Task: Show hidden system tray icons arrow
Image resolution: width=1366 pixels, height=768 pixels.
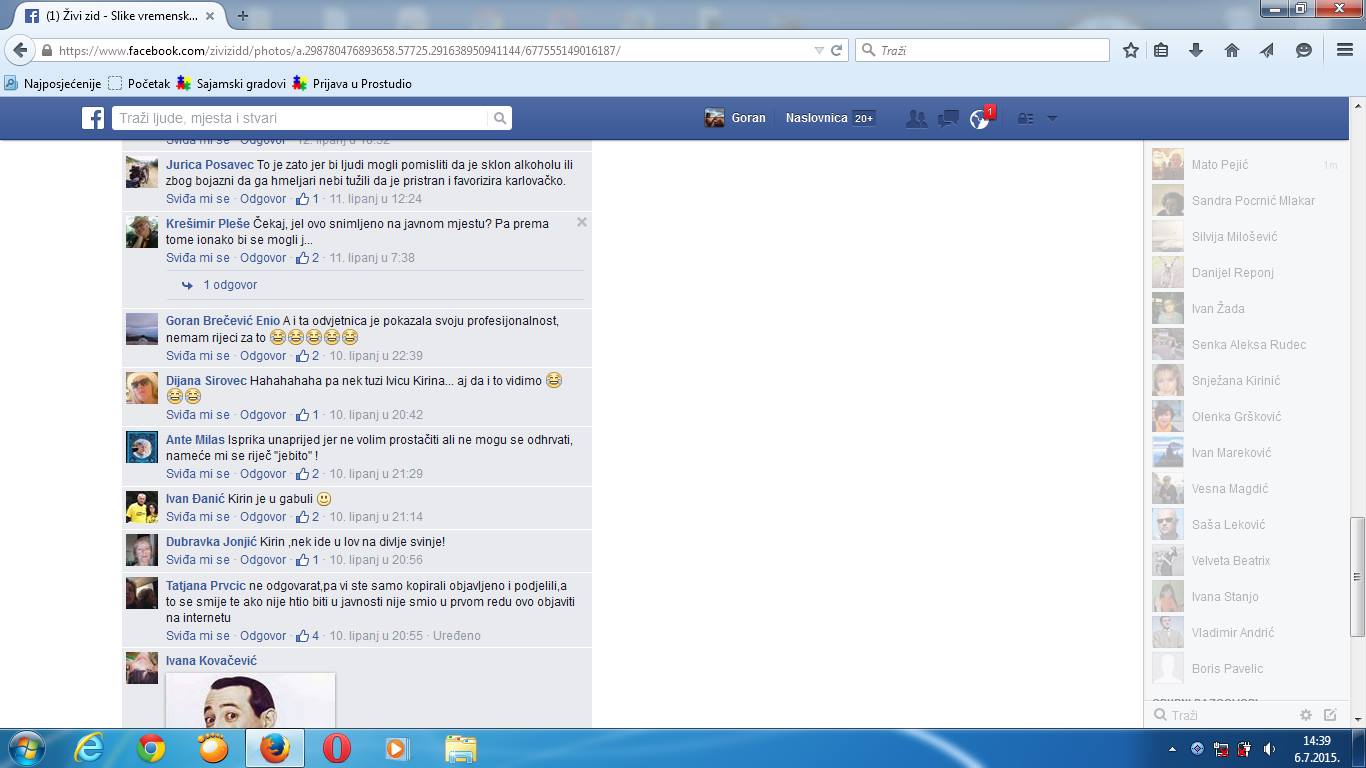Action: 1173,748
